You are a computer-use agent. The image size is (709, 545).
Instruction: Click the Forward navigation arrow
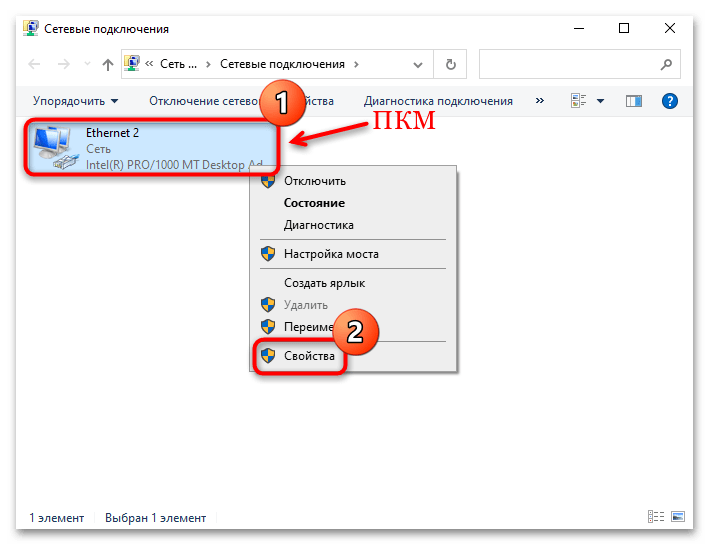(64, 64)
